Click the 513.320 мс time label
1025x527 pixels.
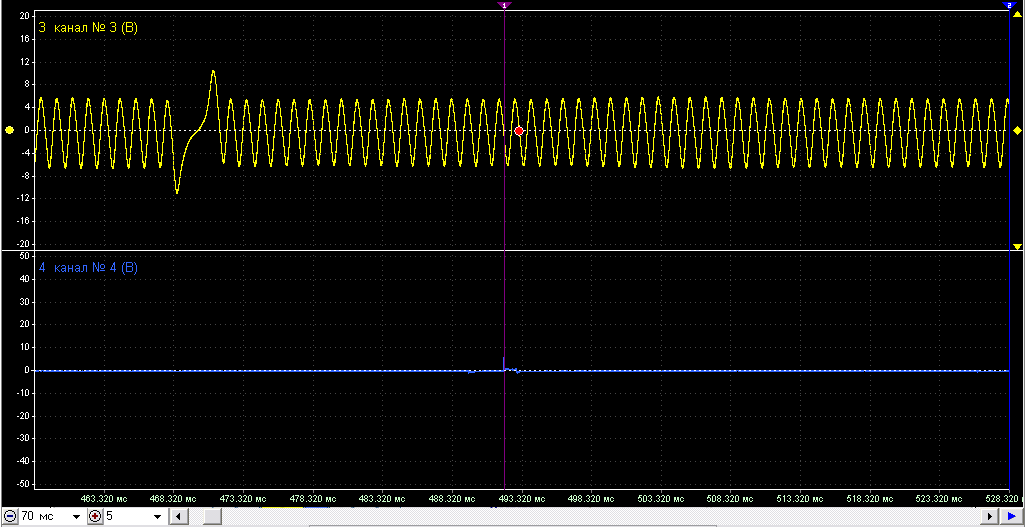pos(800,498)
